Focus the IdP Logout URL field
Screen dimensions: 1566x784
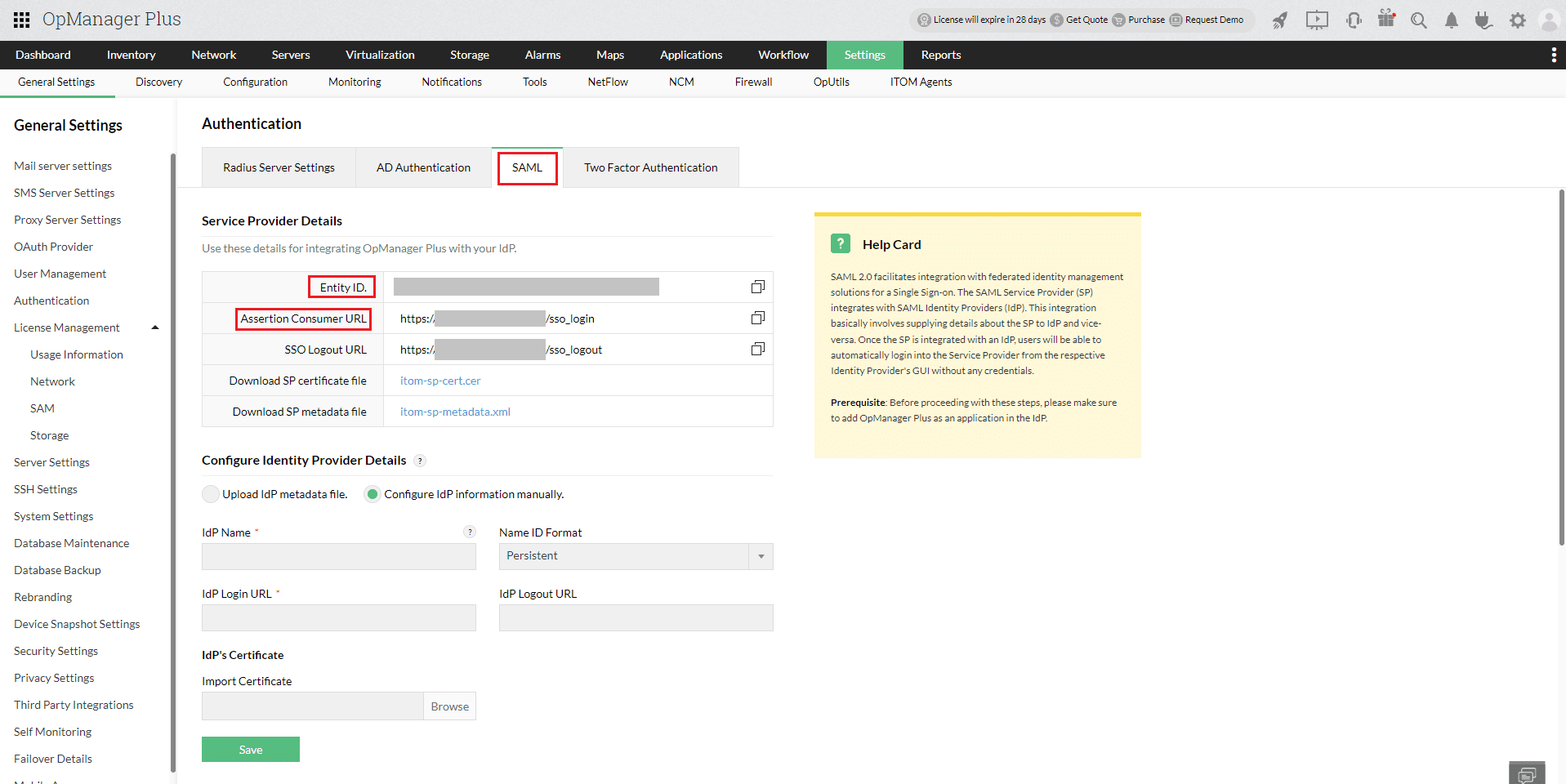[x=636, y=617]
